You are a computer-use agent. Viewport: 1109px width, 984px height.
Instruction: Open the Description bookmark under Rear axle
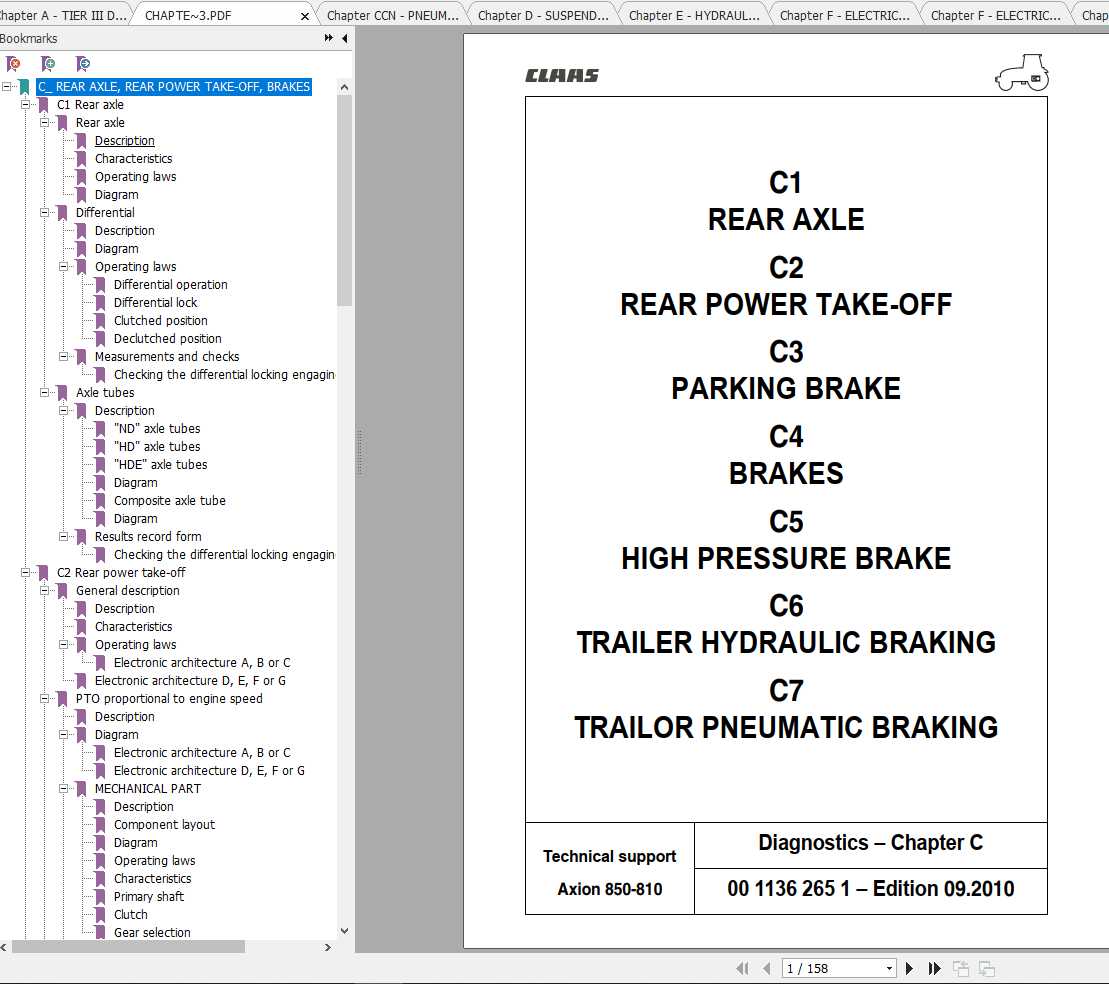coord(124,141)
